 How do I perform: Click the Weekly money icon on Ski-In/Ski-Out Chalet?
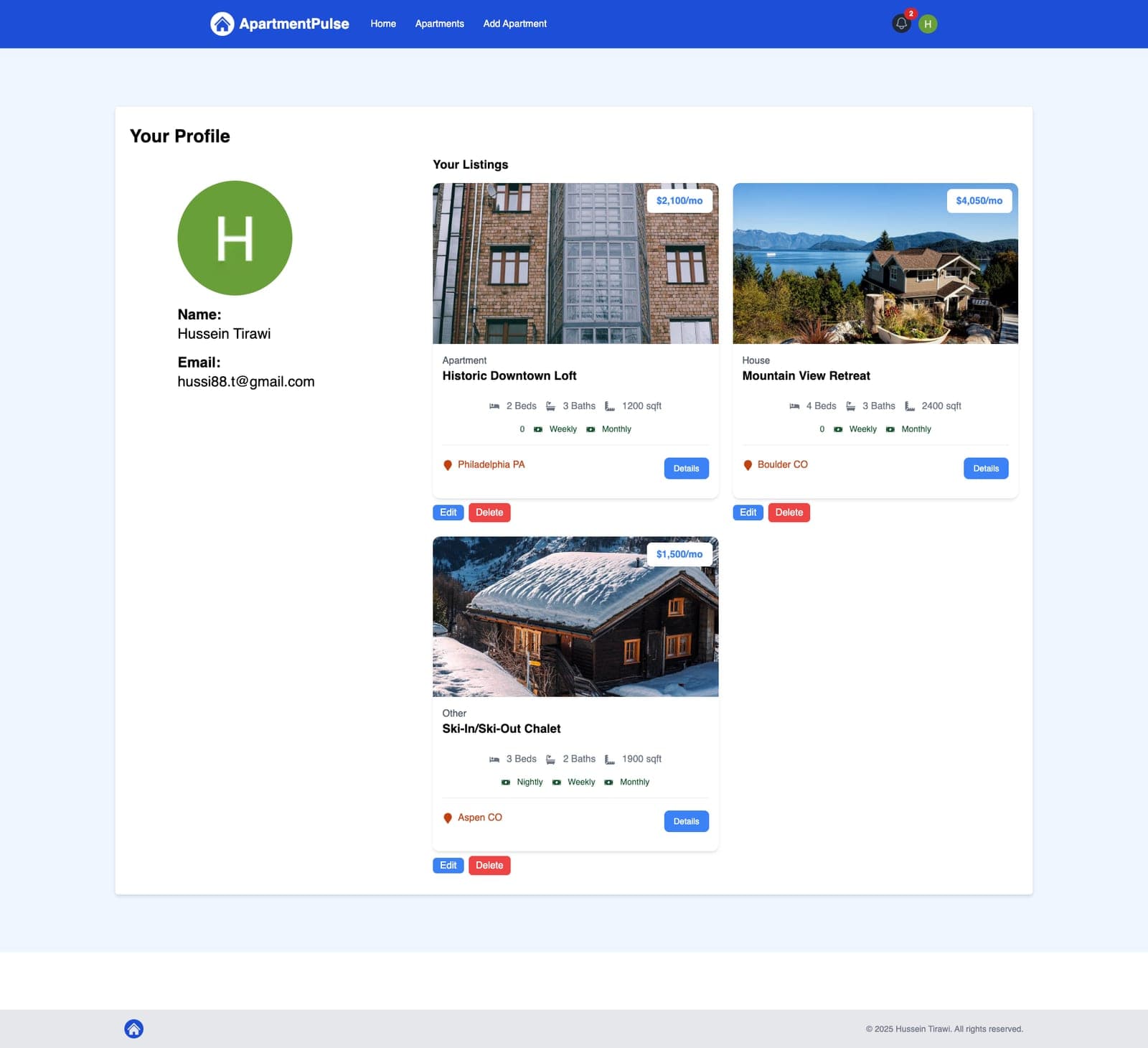(557, 782)
